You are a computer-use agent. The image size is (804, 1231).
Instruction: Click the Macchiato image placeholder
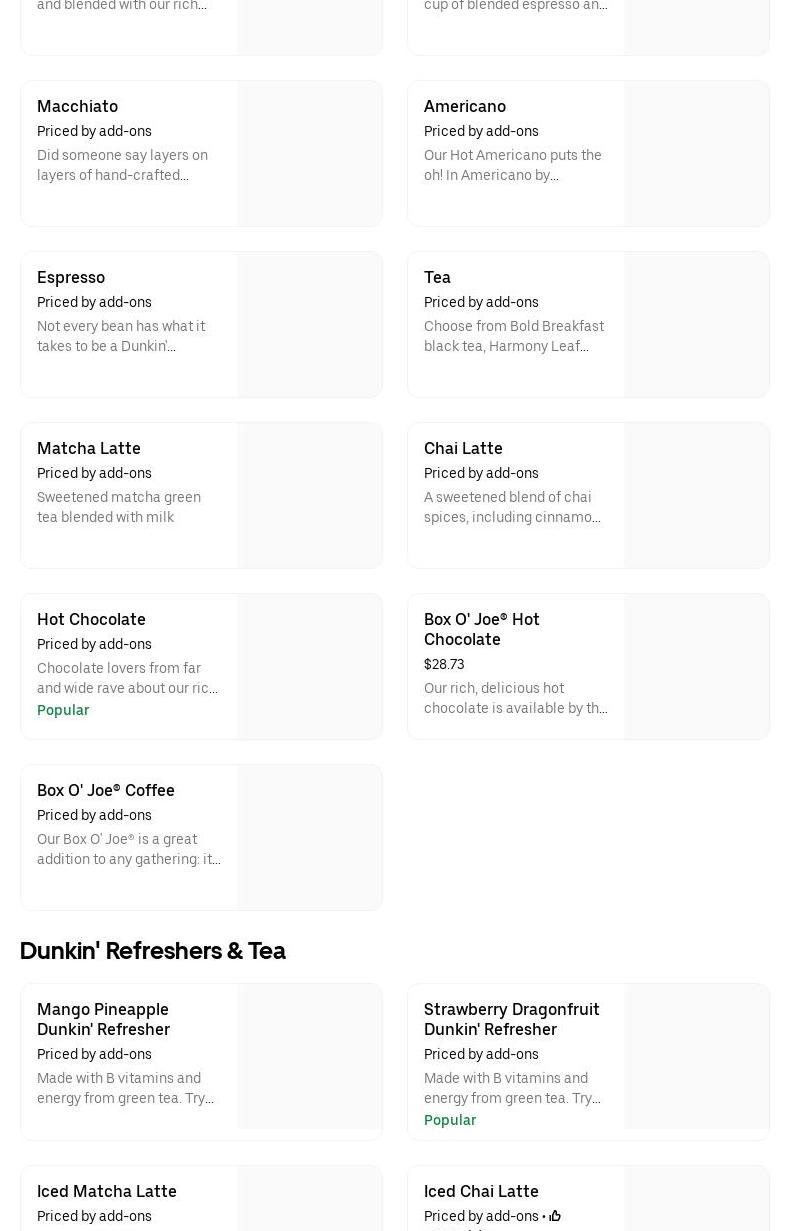(309, 154)
